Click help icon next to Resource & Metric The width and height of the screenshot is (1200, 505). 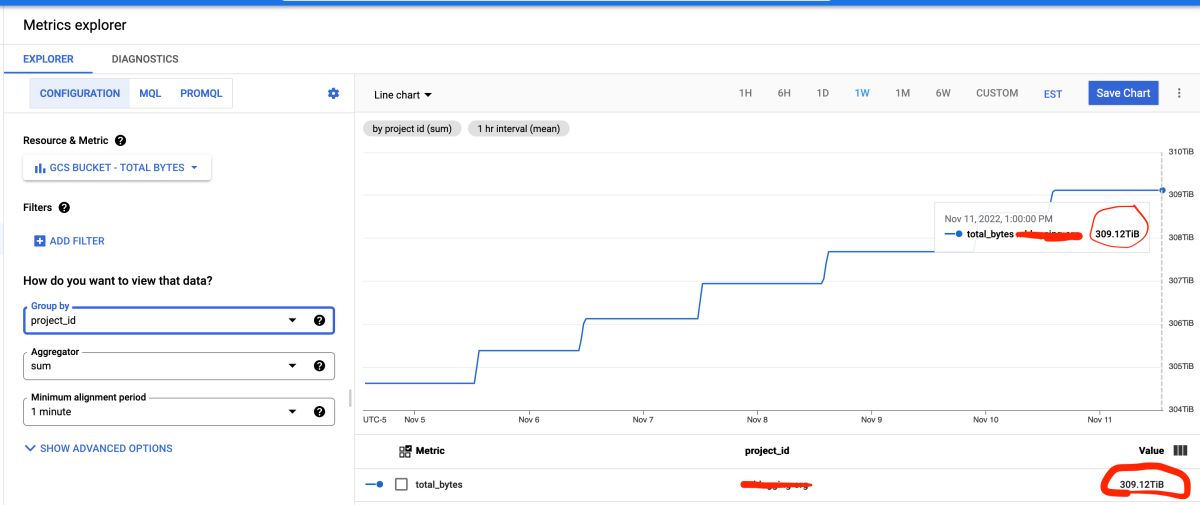tap(120, 141)
